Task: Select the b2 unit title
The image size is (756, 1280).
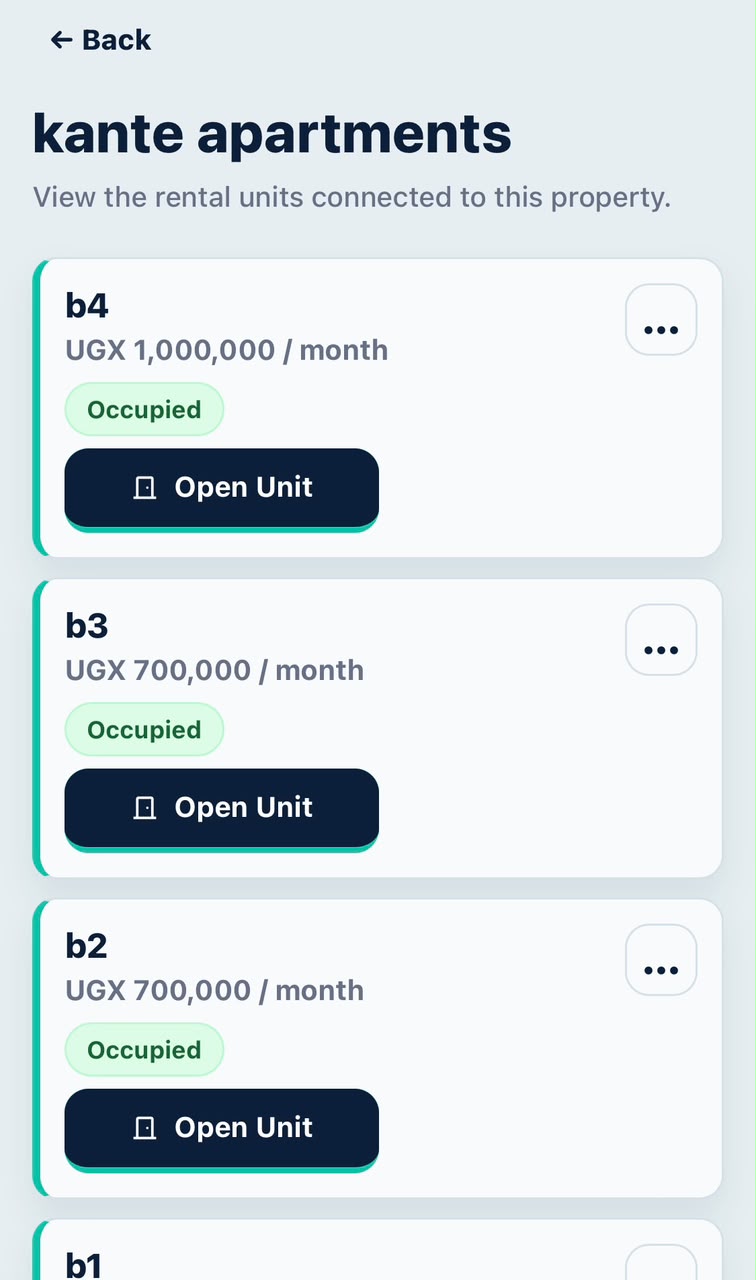Action: click(87, 946)
